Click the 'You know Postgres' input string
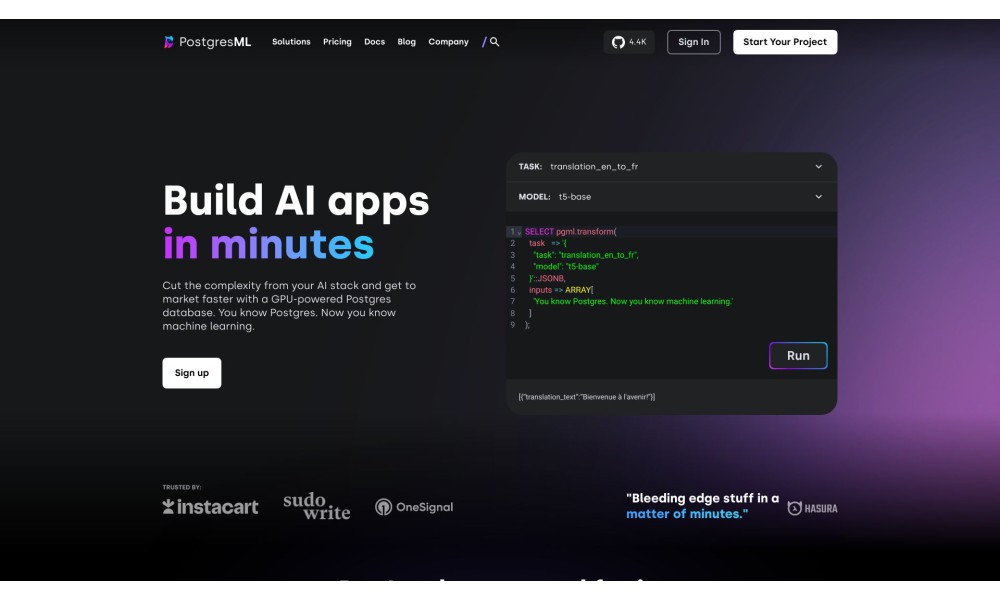1000x600 pixels. (x=633, y=302)
